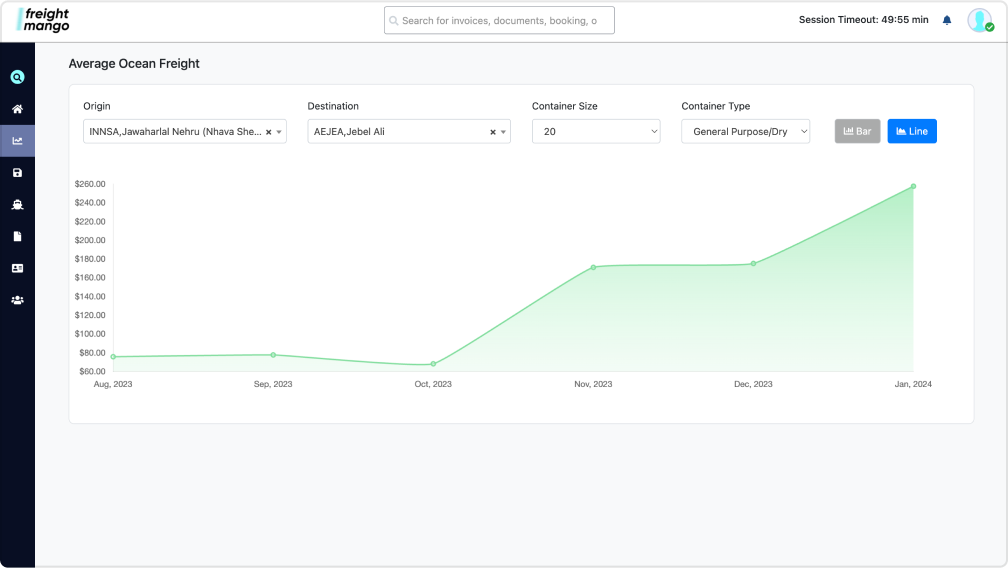Focus the invoices and documents search field
Image resolution: width=1008 pixels, height=568 pixels.
pos(500,21)
